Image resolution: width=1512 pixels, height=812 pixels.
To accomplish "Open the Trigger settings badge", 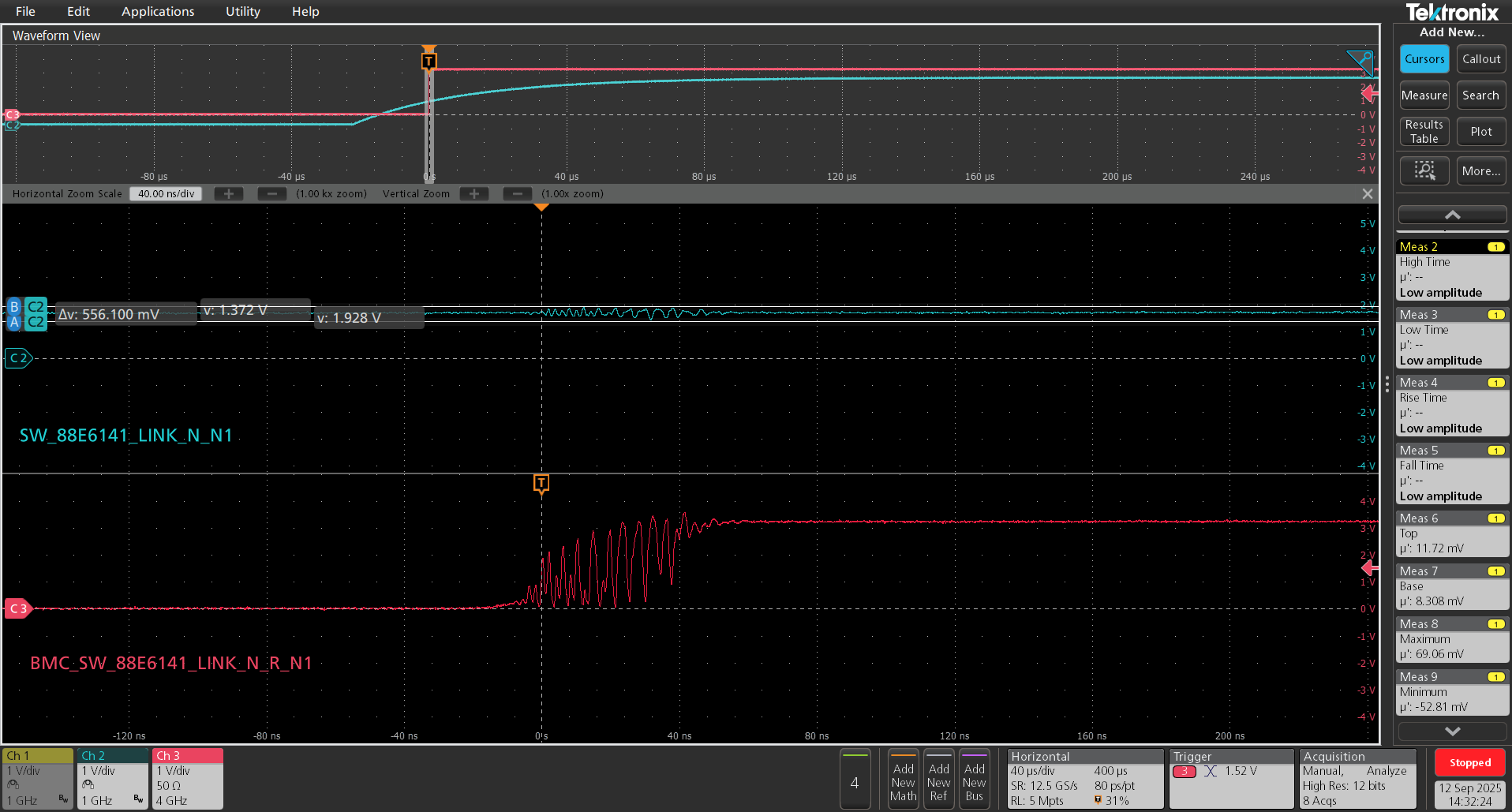I will [1231, 779].
